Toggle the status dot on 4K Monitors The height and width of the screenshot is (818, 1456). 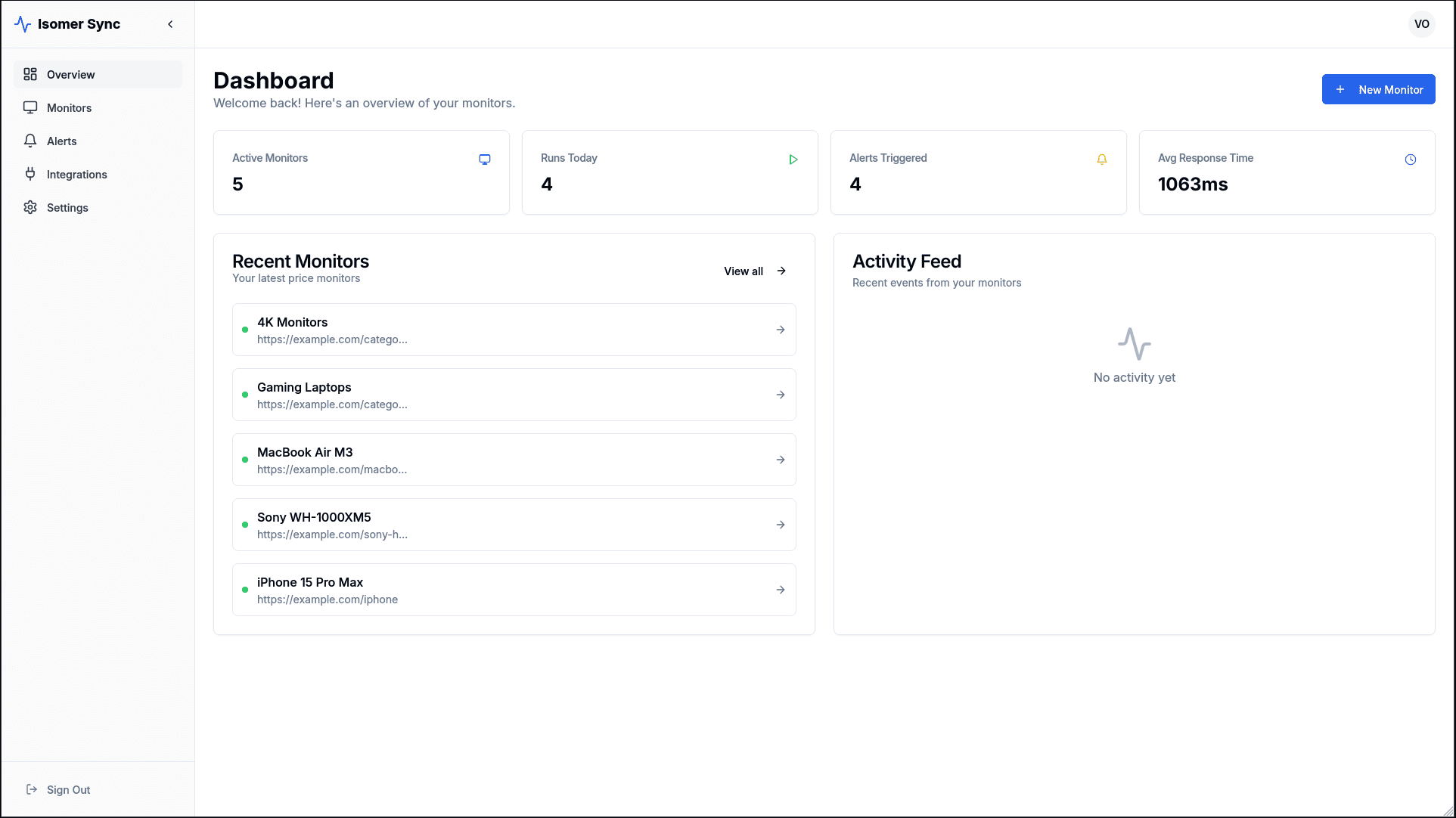click(x=244, y=330)
